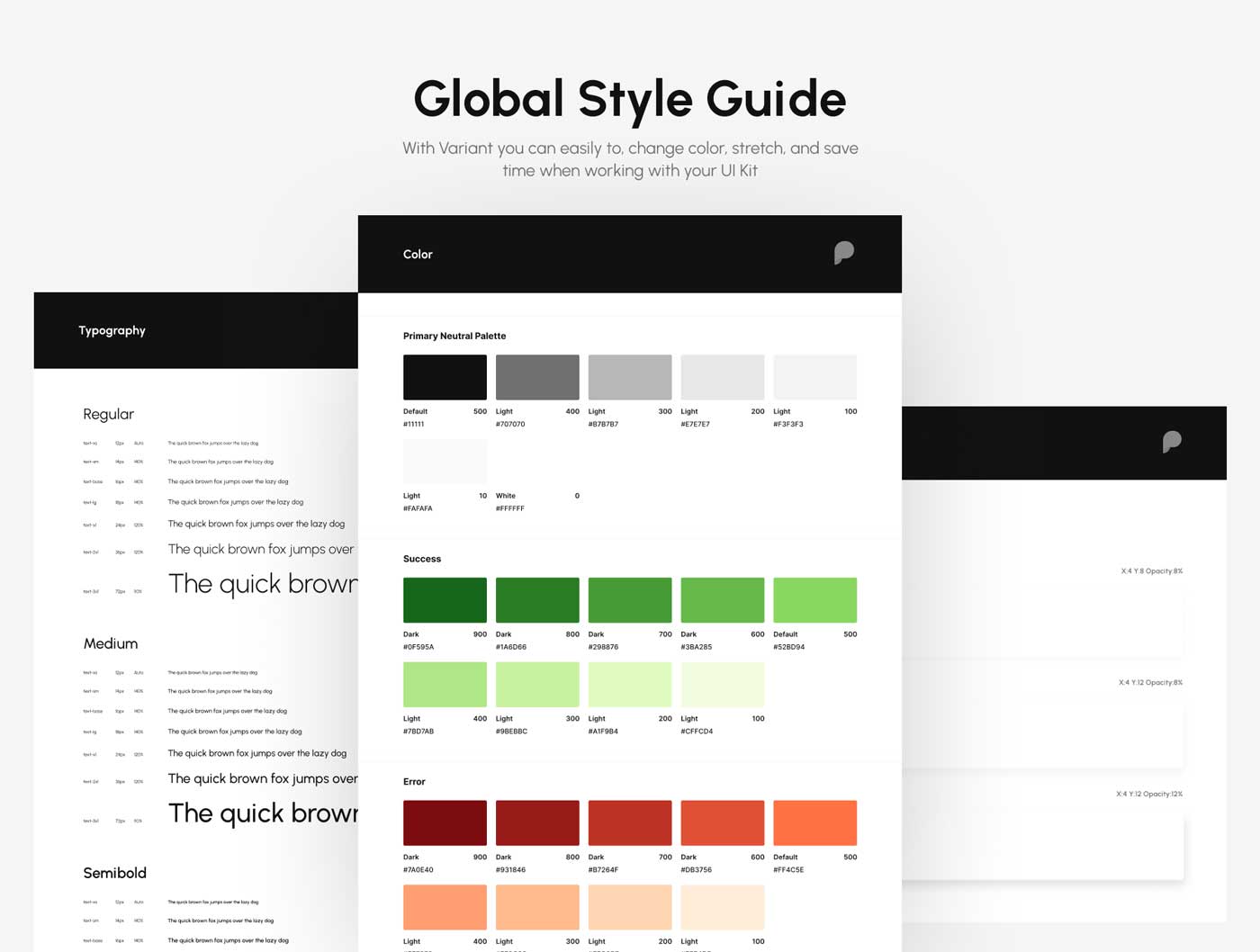Select the Success Light 400 swatch #7BD7AB
Viewport: 1260px width, 952px height.
coord(445,685)
